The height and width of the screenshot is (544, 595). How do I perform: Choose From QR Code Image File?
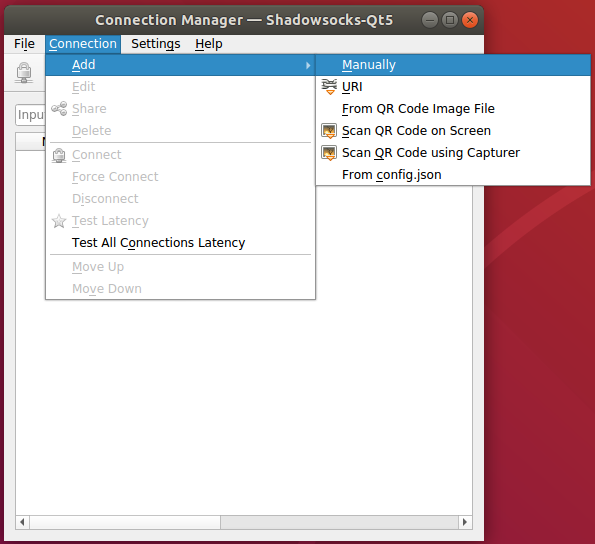tap(453, 109)
